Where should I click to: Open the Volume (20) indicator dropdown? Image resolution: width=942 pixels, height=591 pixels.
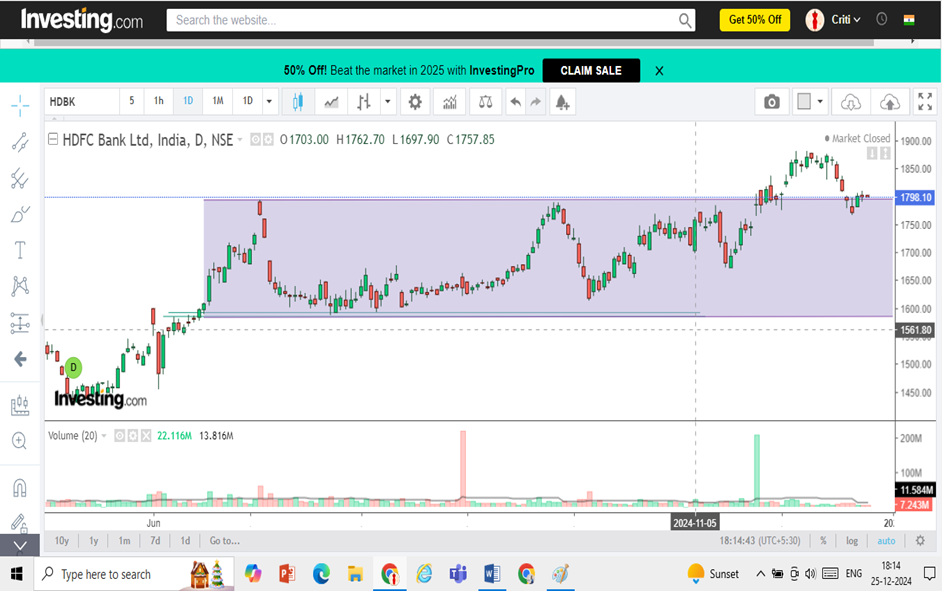point(104,436)
